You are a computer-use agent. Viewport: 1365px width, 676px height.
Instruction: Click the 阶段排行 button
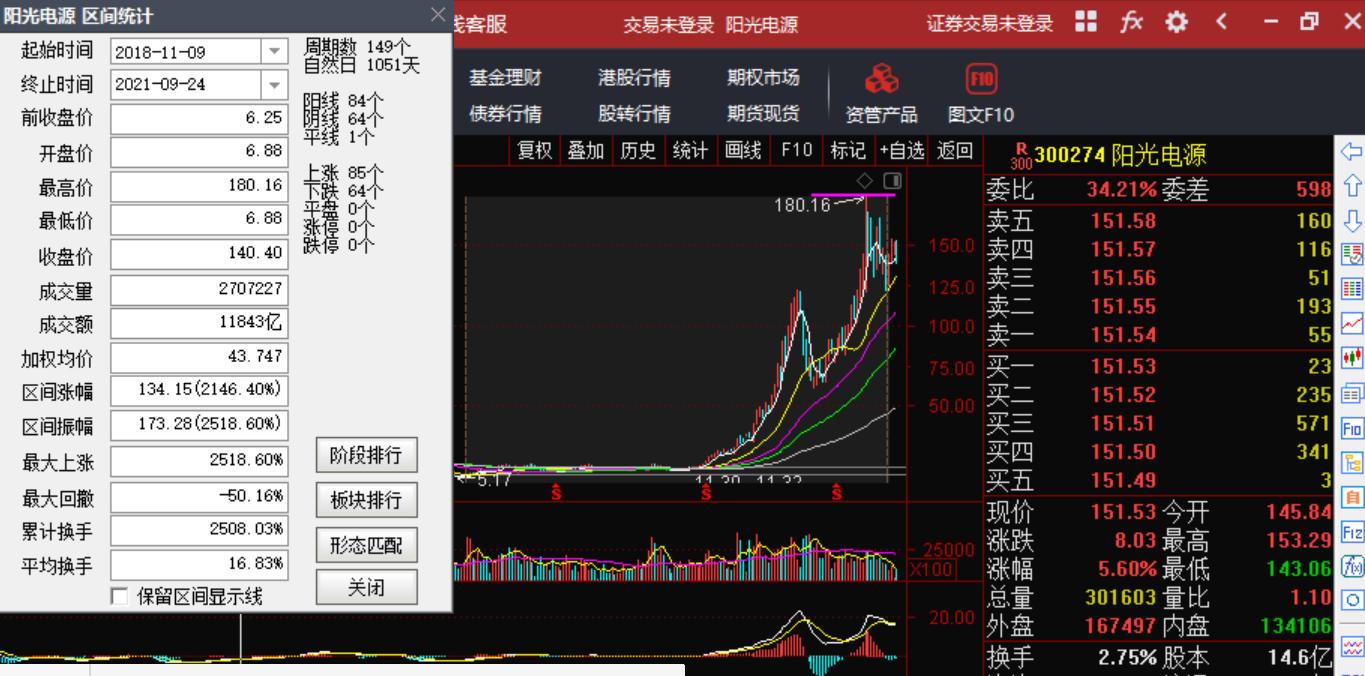coord(366,455)
